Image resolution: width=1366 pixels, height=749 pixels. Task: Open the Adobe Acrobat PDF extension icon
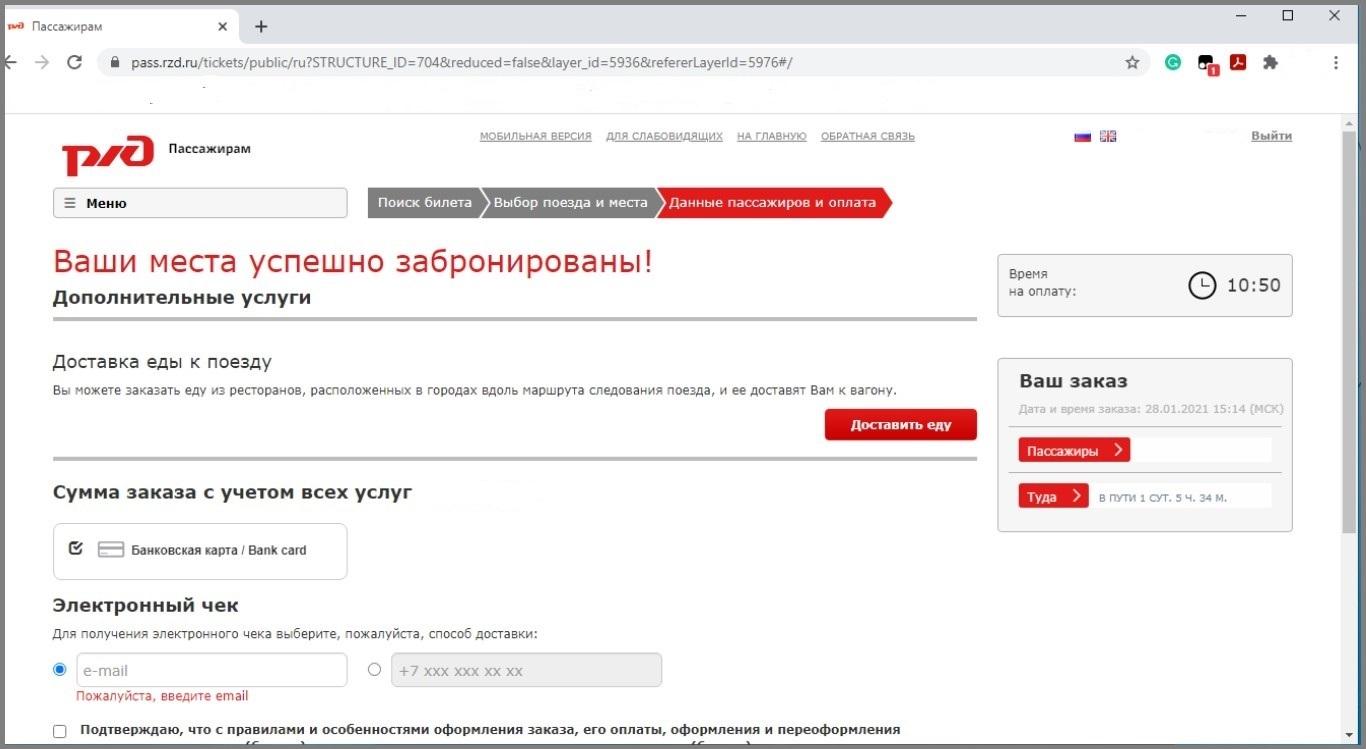(1238, 63)
